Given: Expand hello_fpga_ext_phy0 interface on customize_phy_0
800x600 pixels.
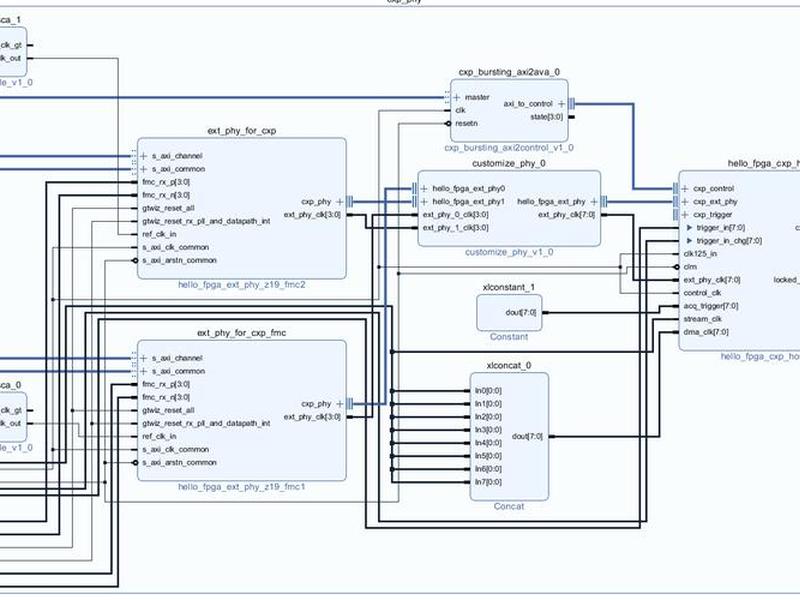Looking at the screenshot, I should tap(424, 188).
